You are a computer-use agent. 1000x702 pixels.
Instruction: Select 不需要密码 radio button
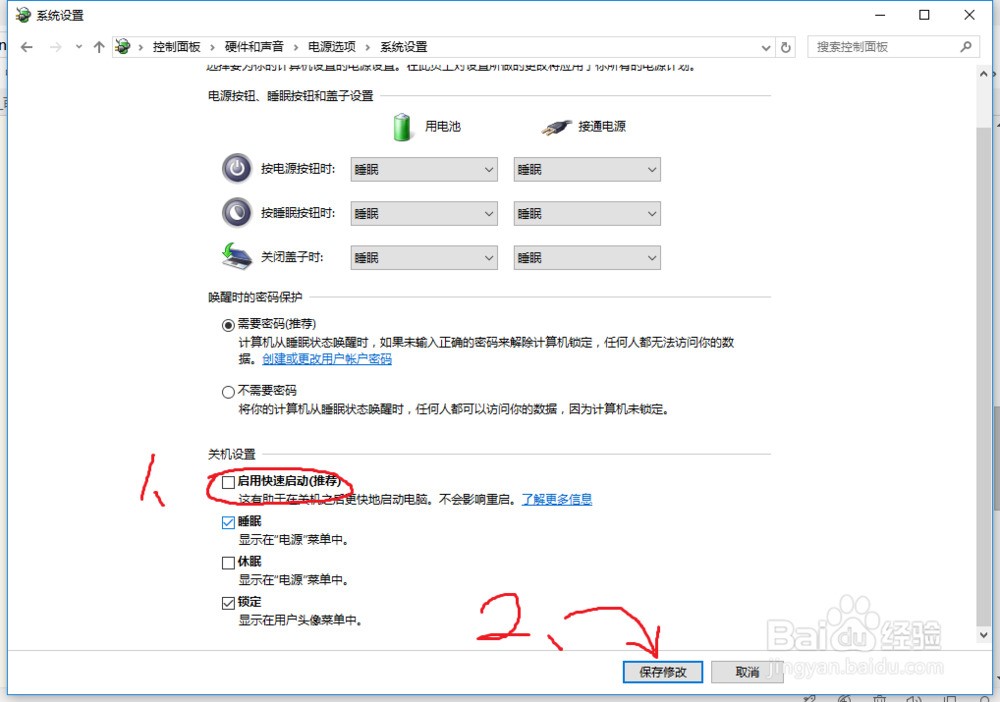coord(228,392)
